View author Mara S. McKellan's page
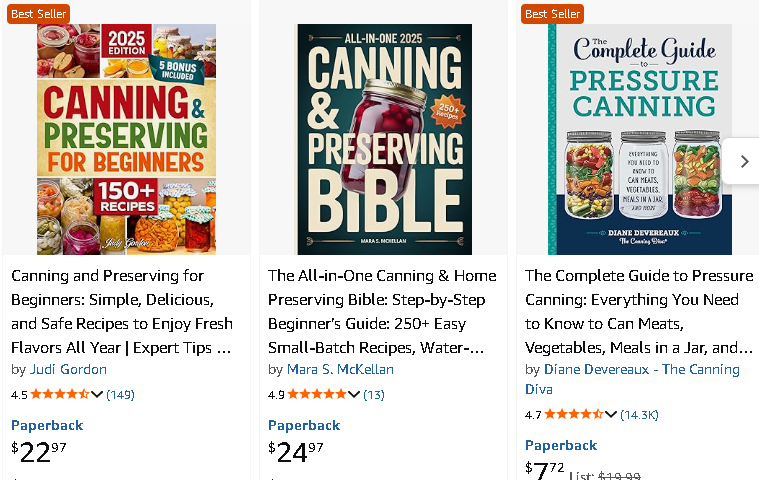Viewport: 759px width, 480px height. pyautogui.click(x=340, y=369)
